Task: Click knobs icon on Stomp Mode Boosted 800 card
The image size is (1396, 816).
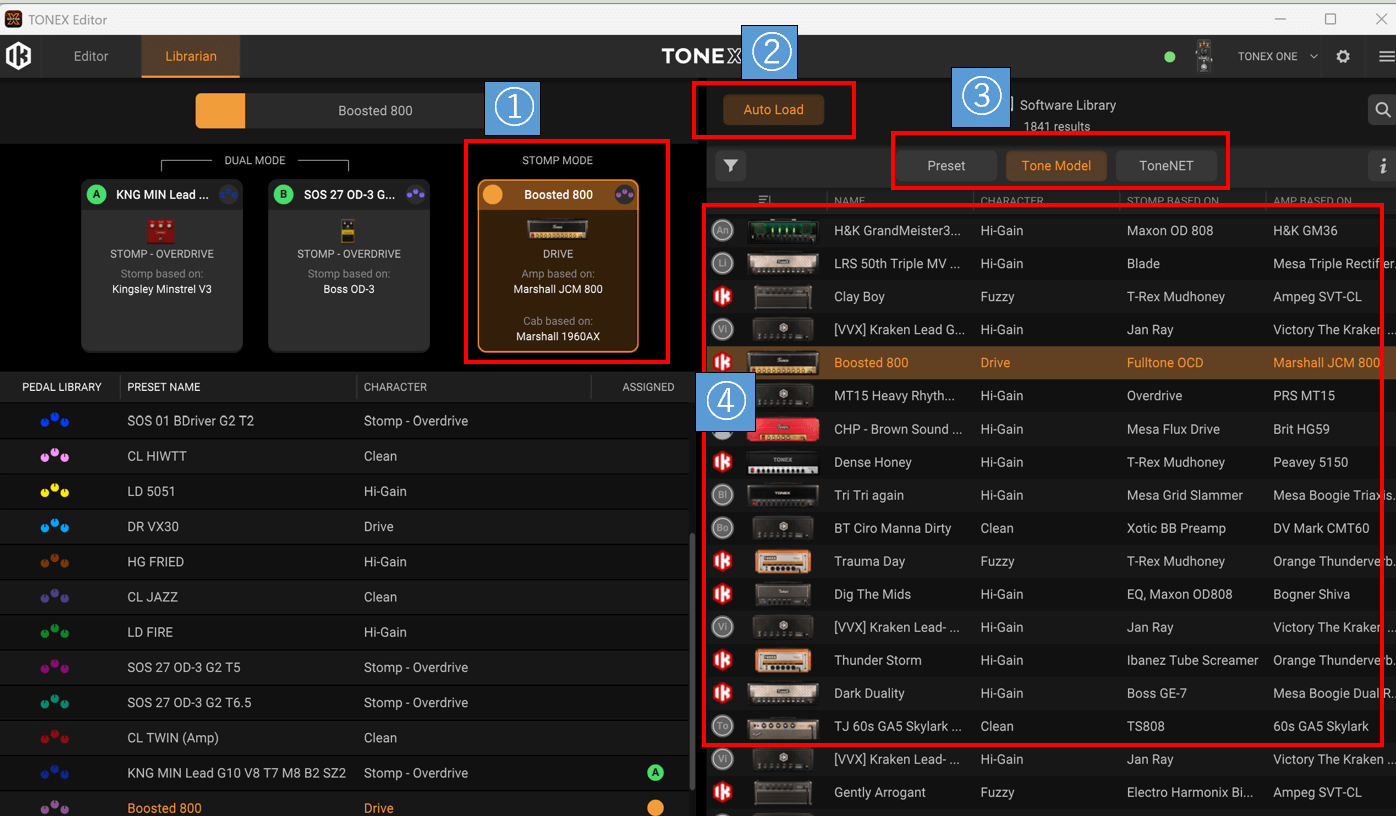Action: tap(624, 195)
